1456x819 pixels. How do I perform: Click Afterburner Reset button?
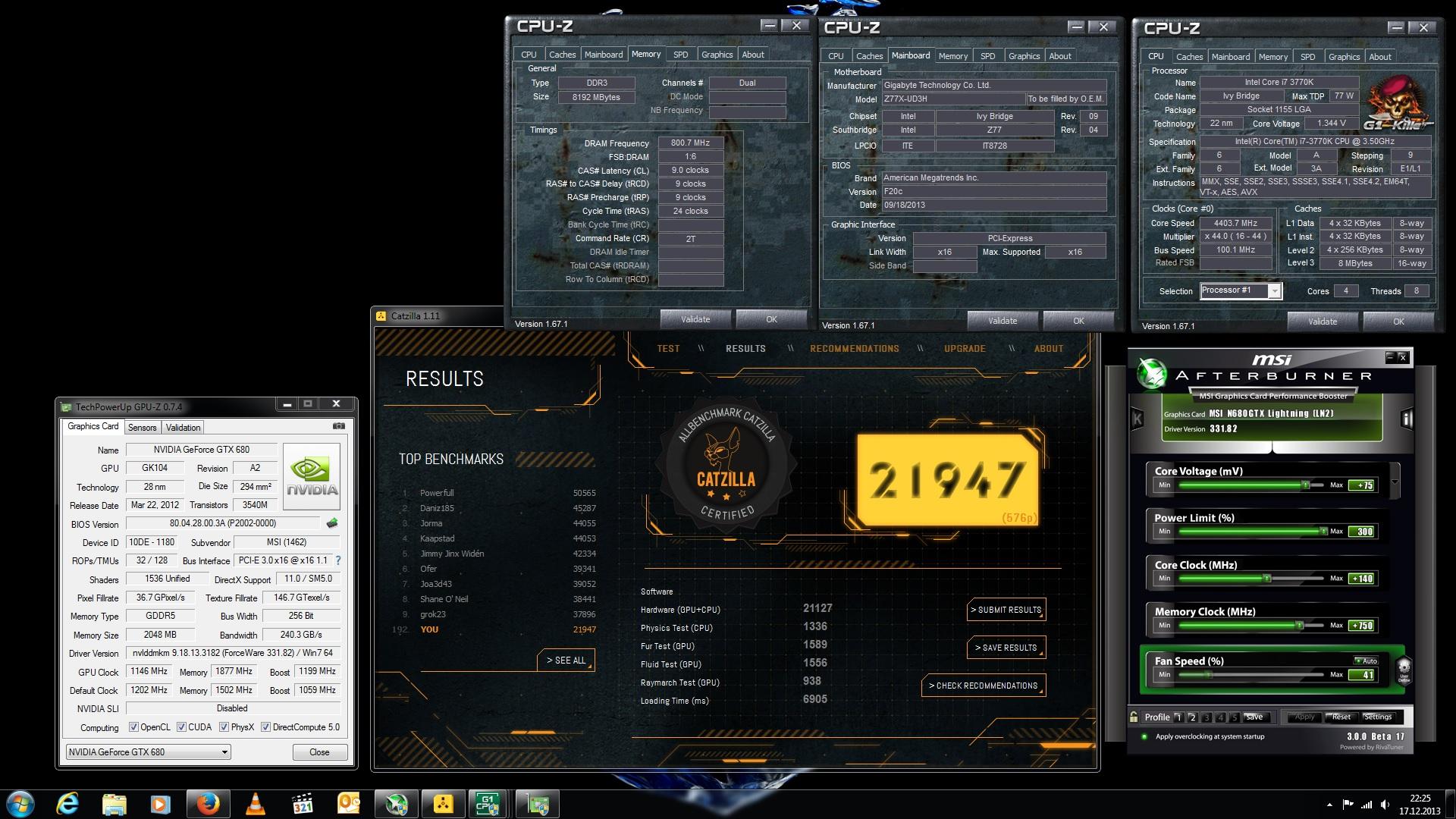tap(1341, 717)
